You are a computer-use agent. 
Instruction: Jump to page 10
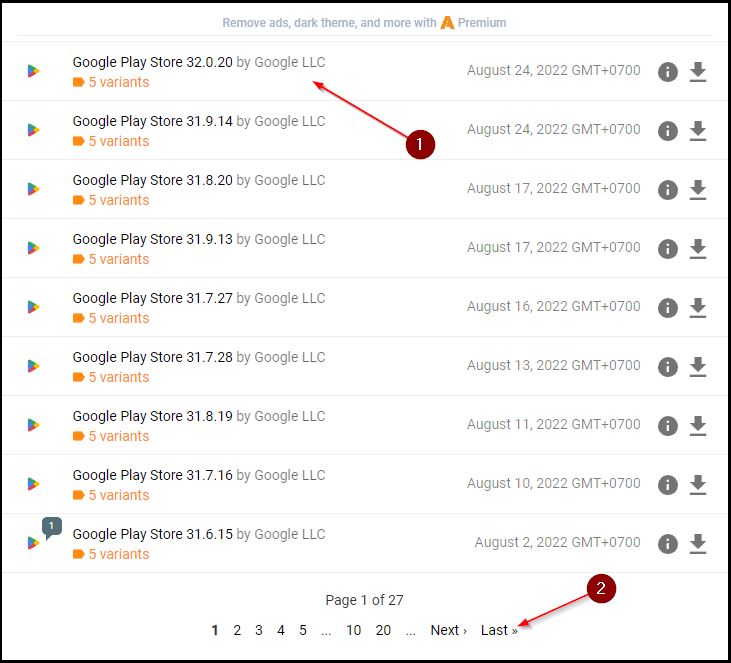(x=353, y=630)
